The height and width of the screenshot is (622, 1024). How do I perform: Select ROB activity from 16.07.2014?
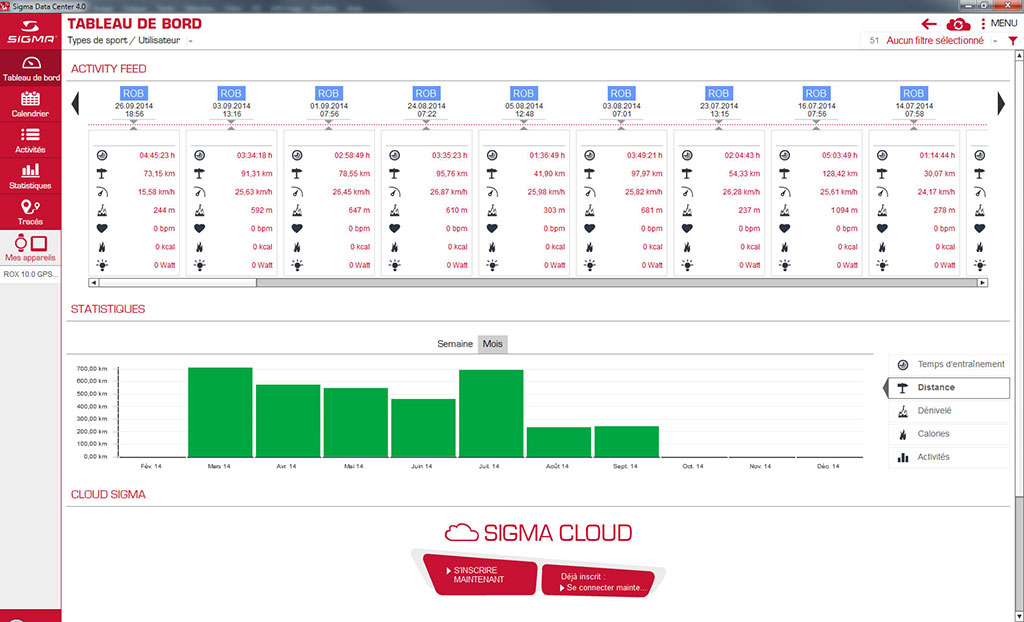[816, 93]
